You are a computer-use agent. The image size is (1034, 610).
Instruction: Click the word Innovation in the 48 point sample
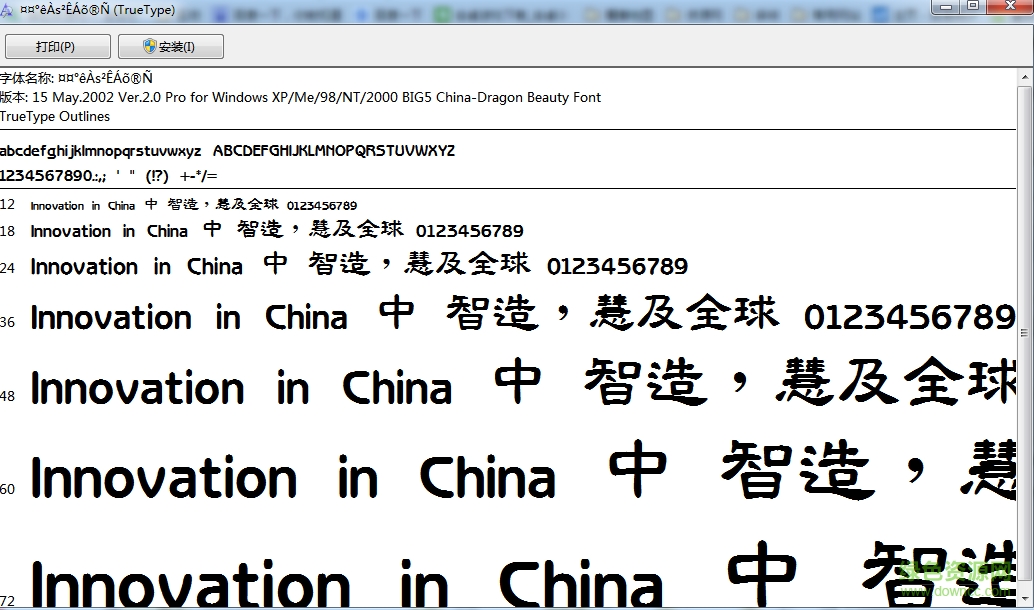pyautogui.click(x=138, y=389)
